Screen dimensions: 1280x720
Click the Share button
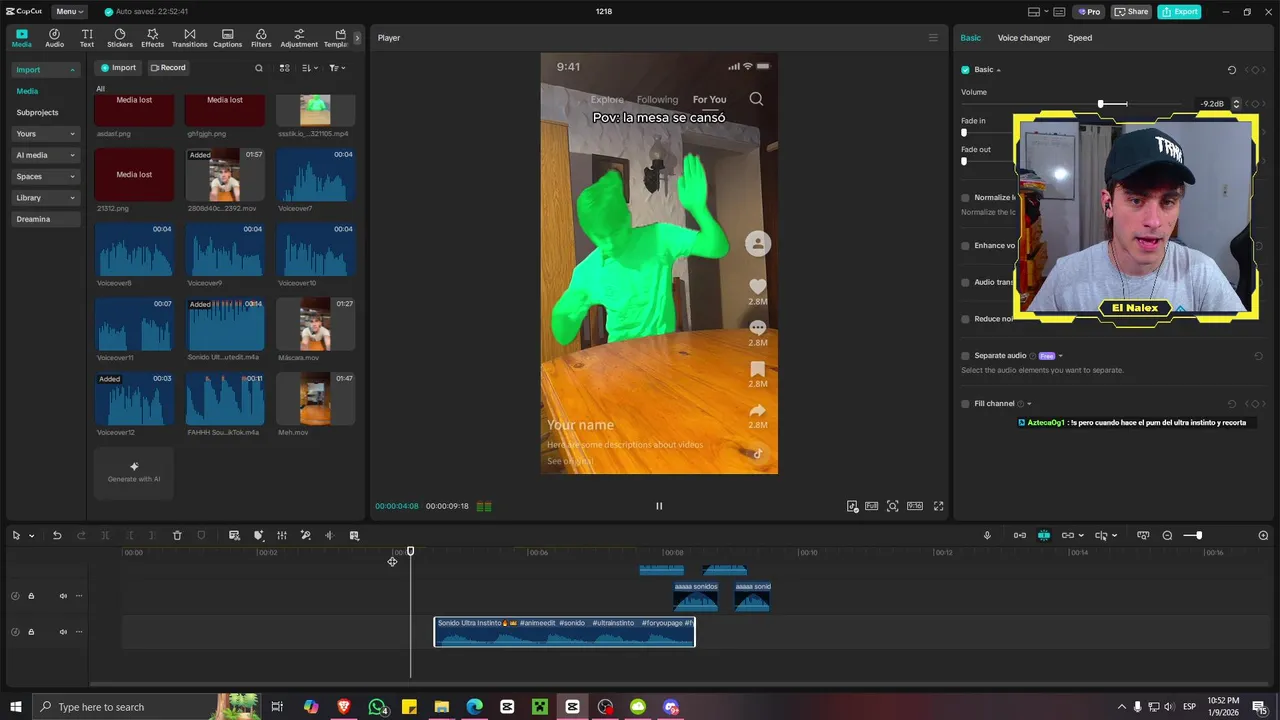(x=1132, y=12)
